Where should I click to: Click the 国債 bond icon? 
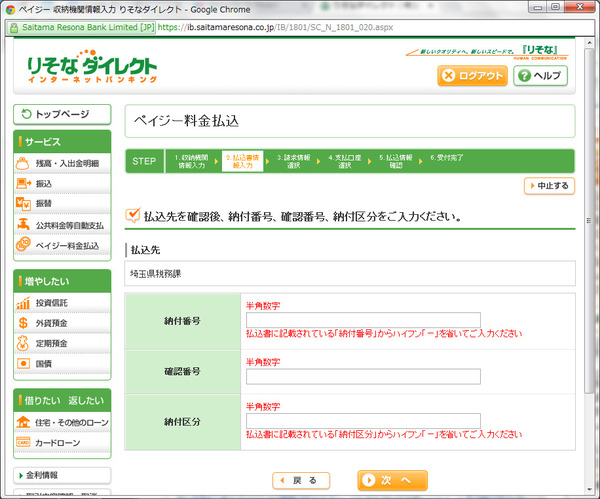coord(23,364)
